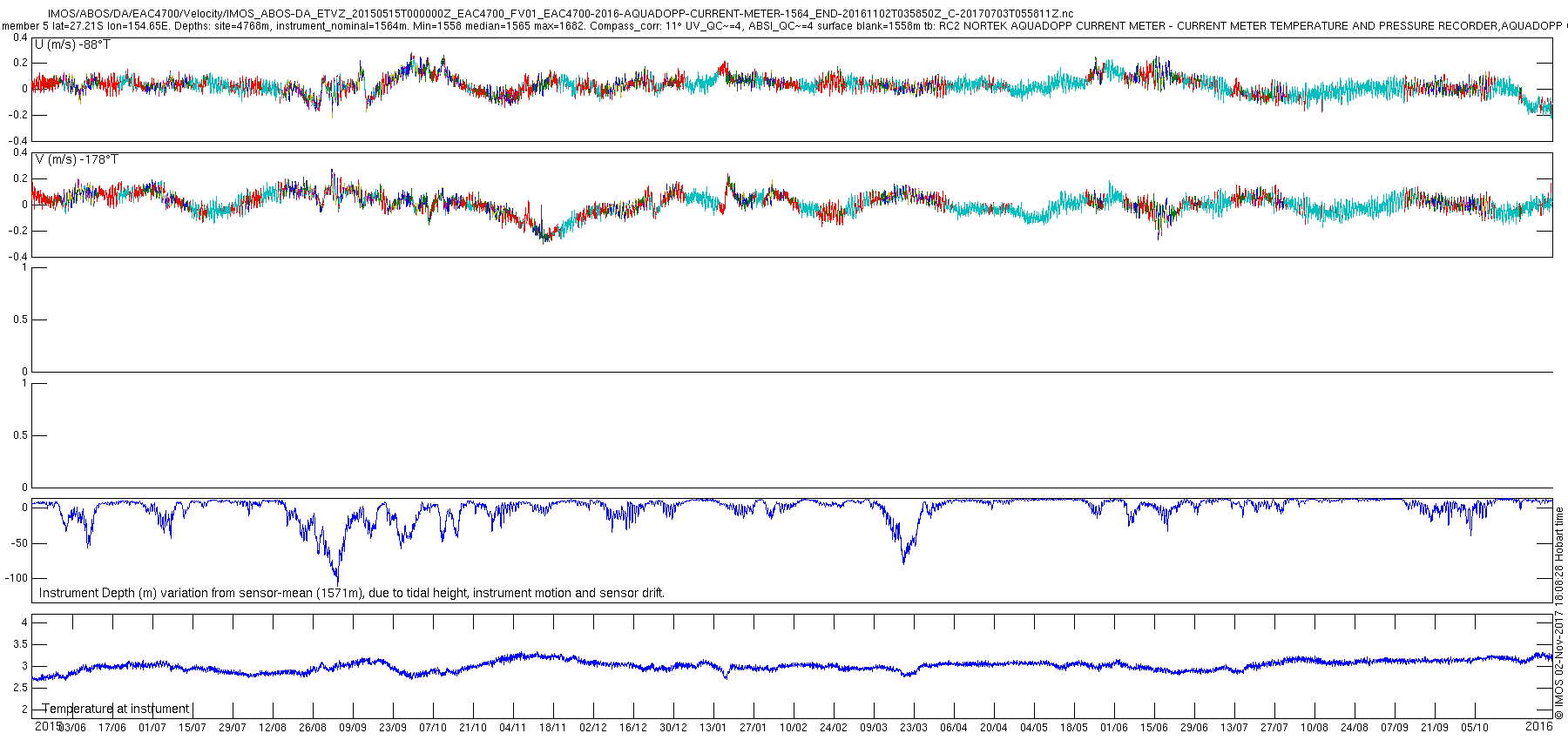Click the '04/05' date tick label
The width and height of the screenshot is (1568, 740).
click(1034, 728)
